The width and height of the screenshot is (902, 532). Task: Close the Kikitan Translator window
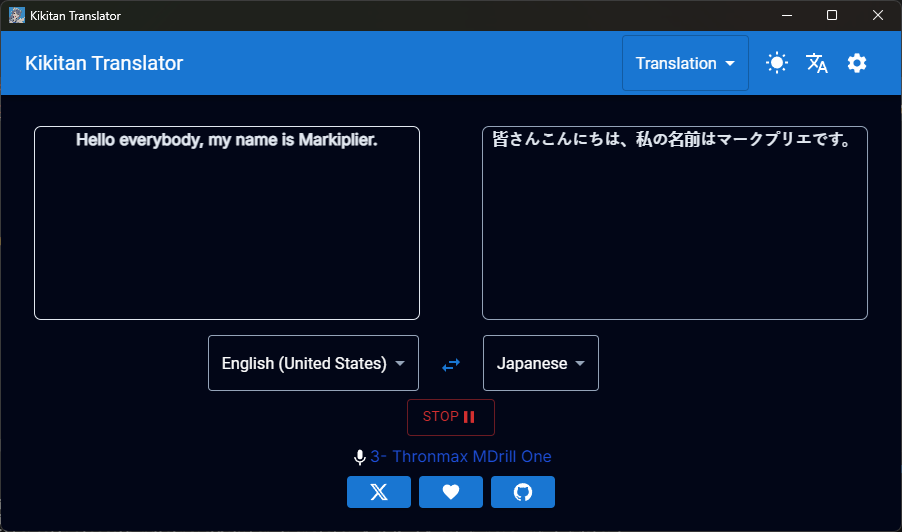tap(878, 16)
